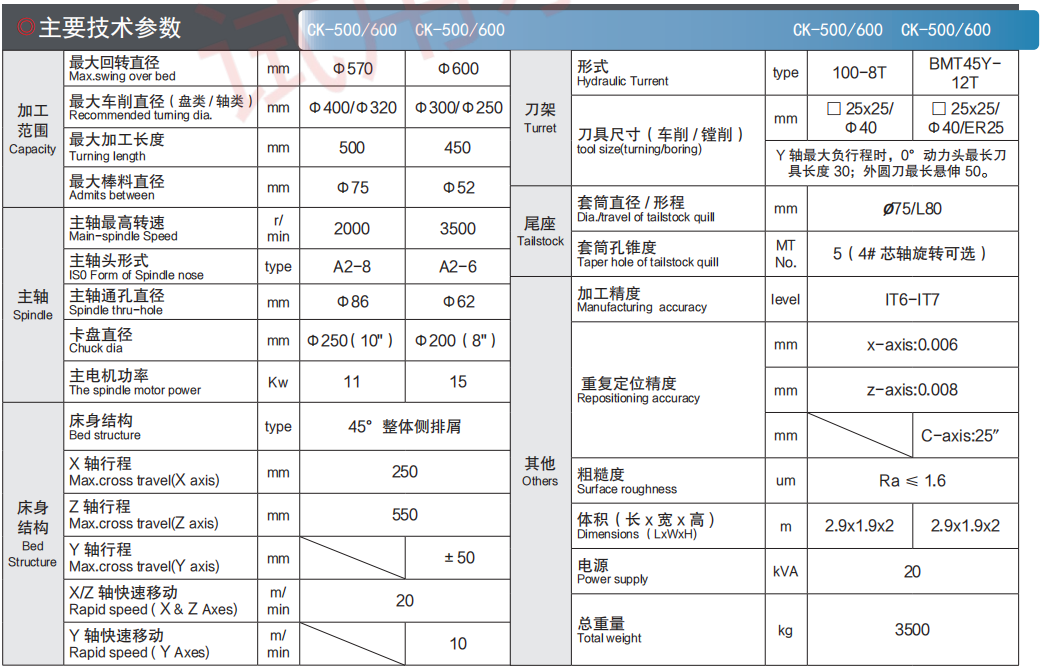Click the Φ75 bar diameter value
This screenshot has width=1041, height=668.
(x=352, y=187)
